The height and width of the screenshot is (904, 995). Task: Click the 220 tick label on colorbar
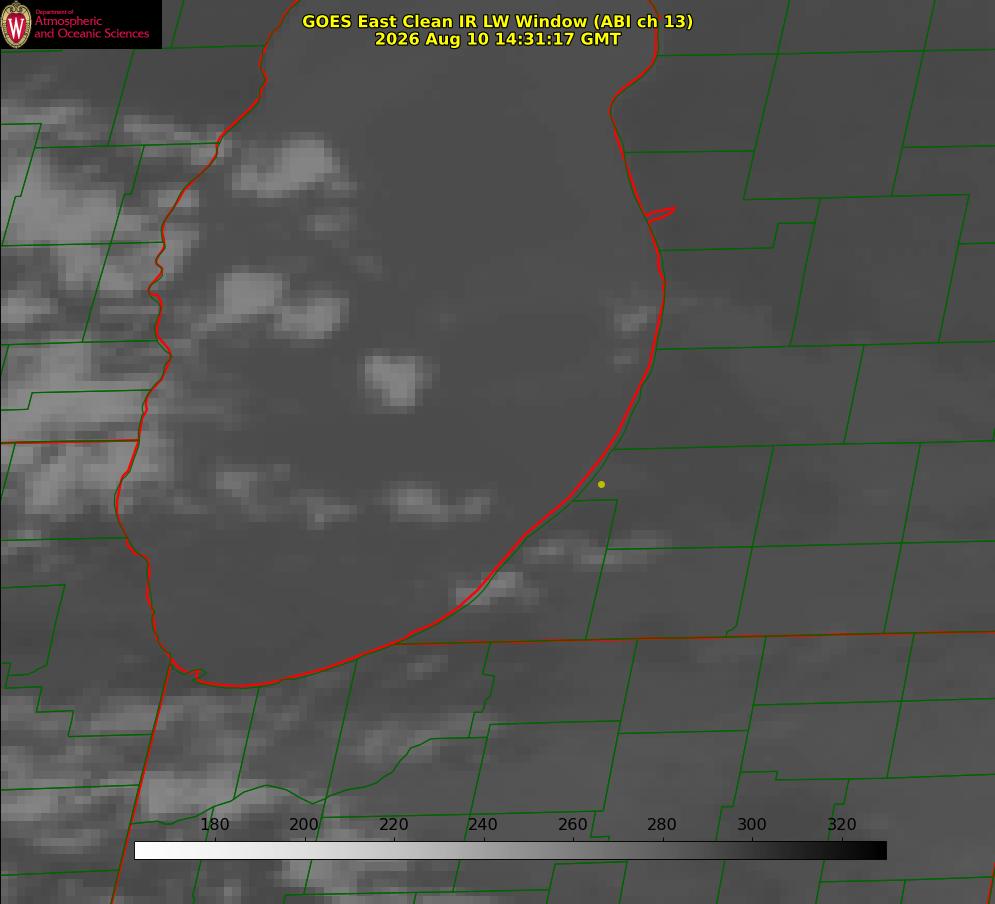click(x=393, y=824)
